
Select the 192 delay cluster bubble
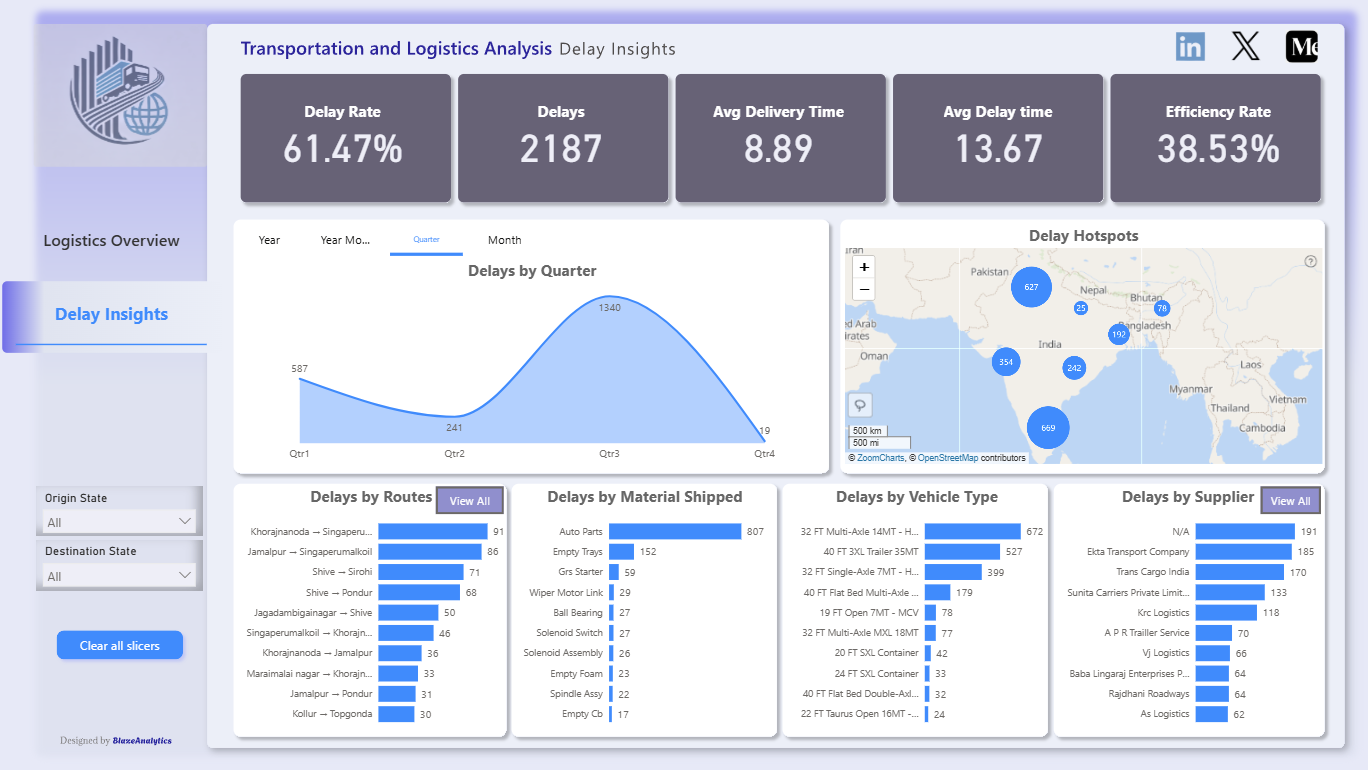click(1119, 334)
